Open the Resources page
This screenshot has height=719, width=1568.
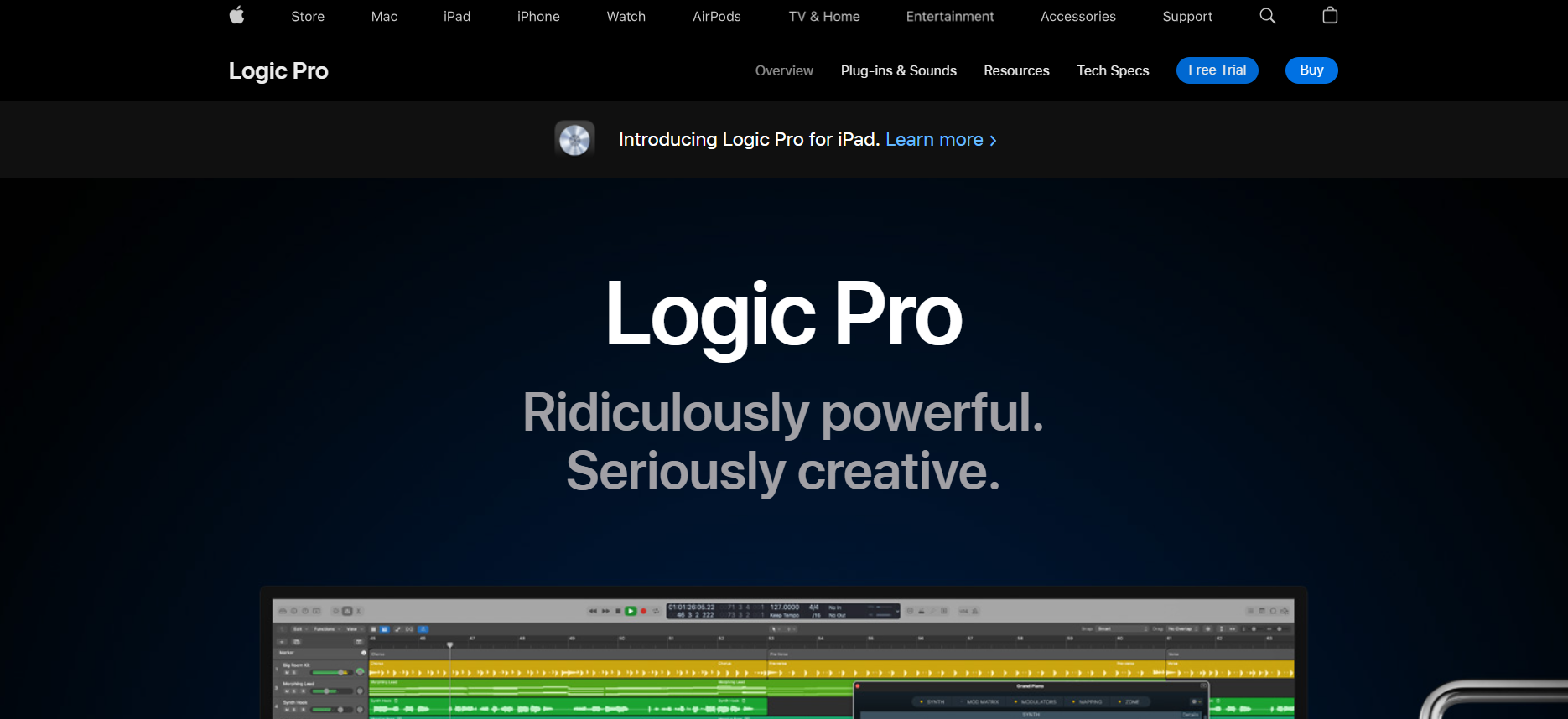[x=1016, y=71]
